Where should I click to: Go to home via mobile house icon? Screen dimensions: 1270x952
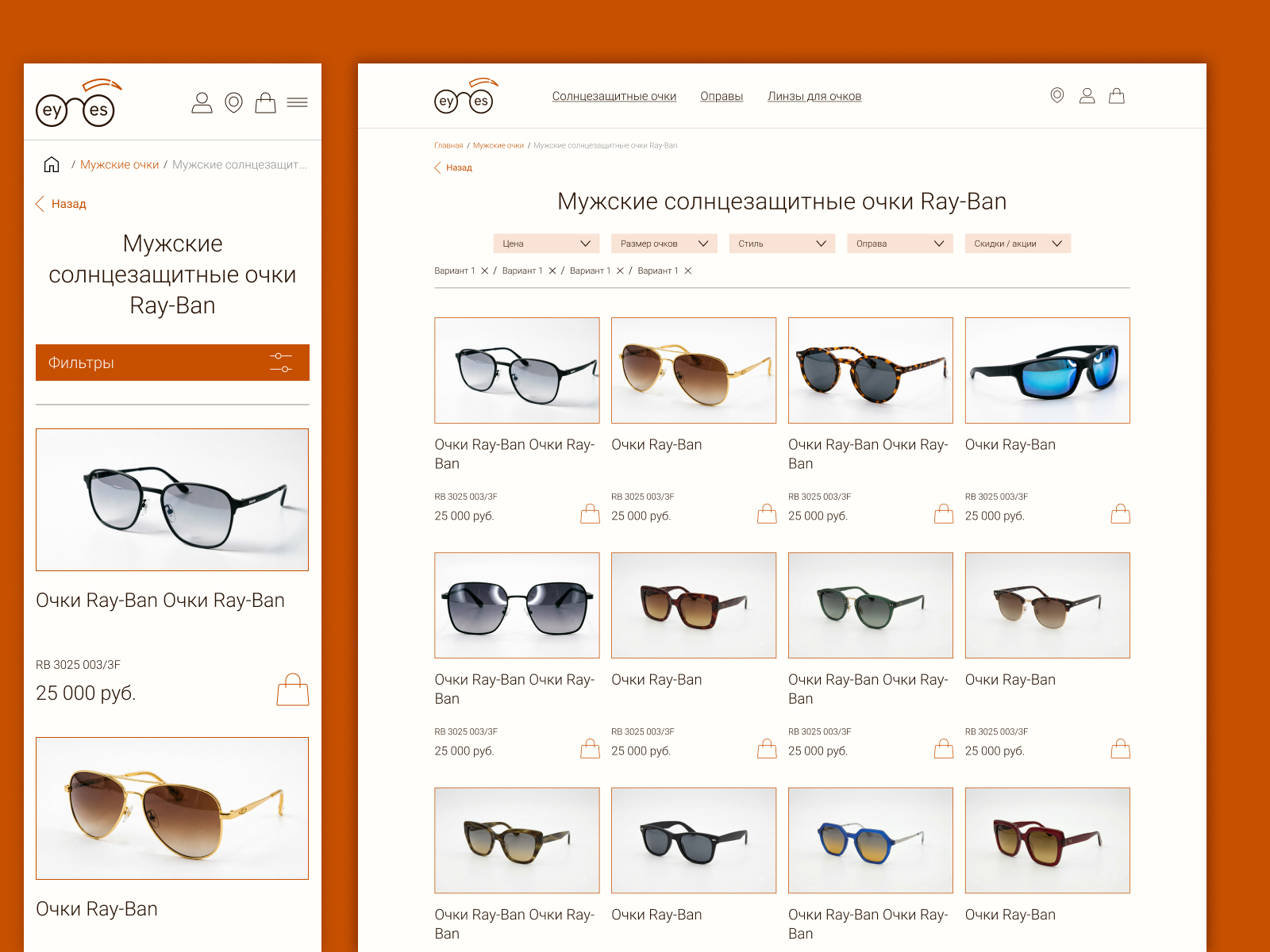coord(52,164)
